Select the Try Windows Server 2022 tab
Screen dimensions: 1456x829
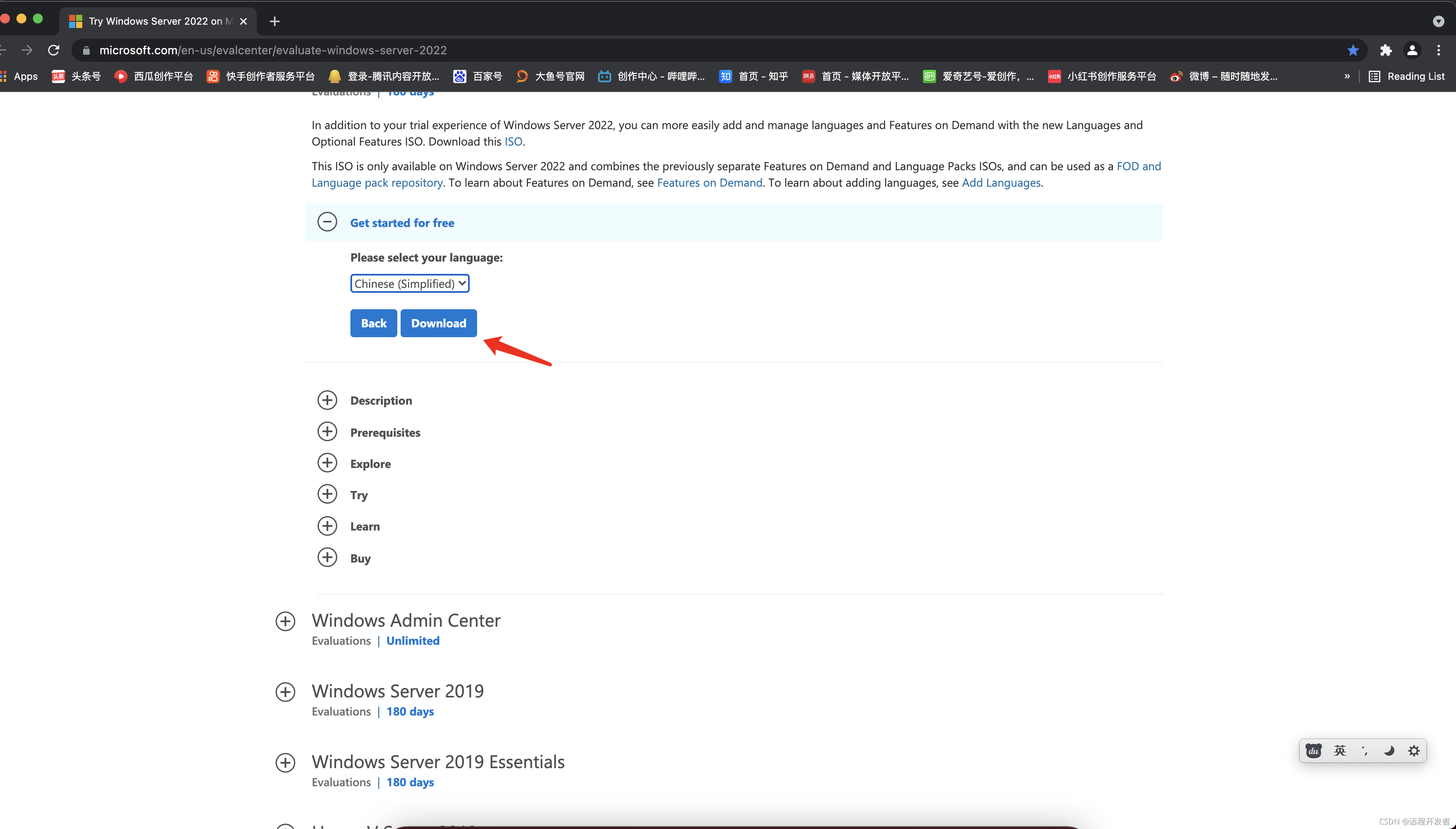point(158,21)
